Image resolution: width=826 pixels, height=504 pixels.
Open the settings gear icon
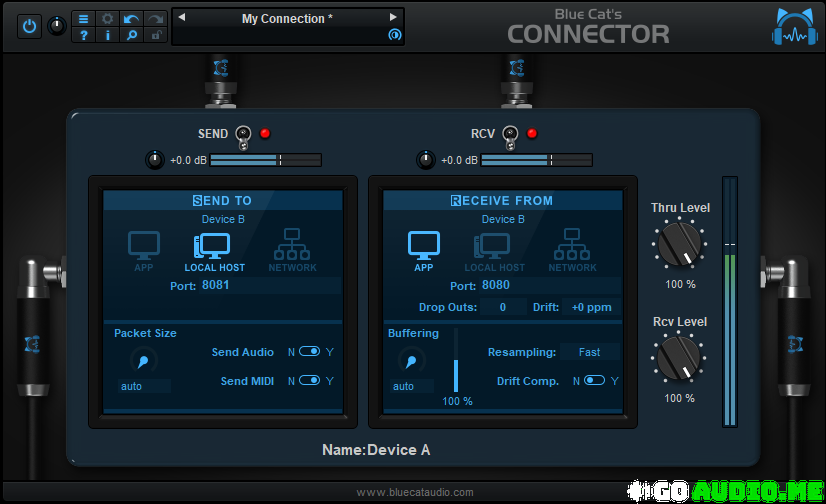click(107, 19)
